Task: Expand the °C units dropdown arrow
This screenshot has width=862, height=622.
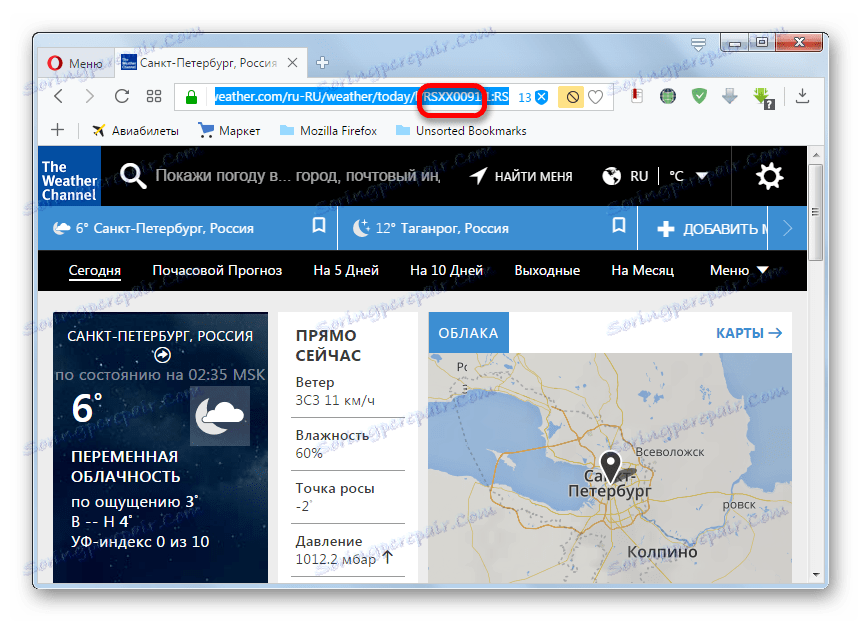Action: point(702,176)
